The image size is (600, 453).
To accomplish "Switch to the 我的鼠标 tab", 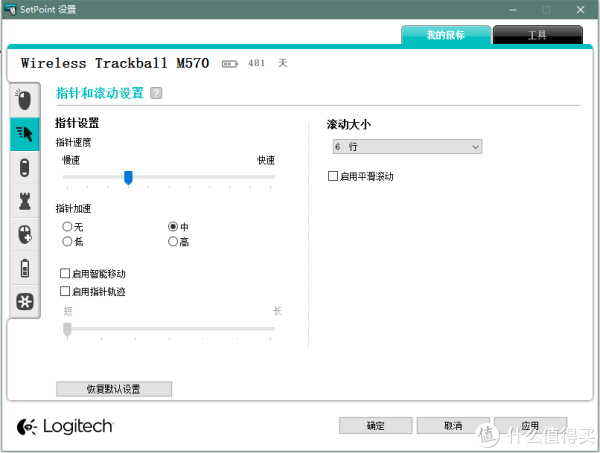I will point(447,35).
